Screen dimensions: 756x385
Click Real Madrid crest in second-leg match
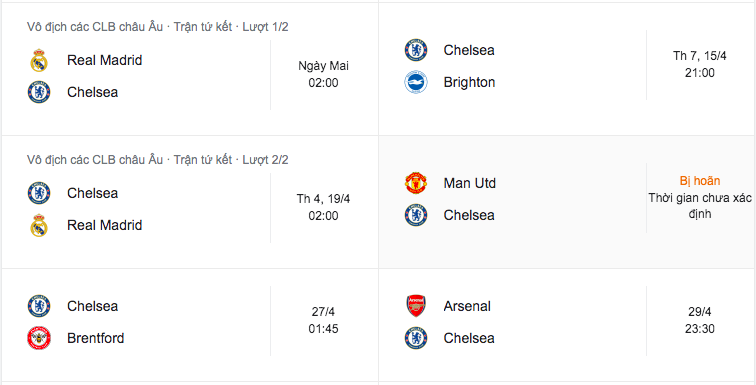(x=39, y=225)
